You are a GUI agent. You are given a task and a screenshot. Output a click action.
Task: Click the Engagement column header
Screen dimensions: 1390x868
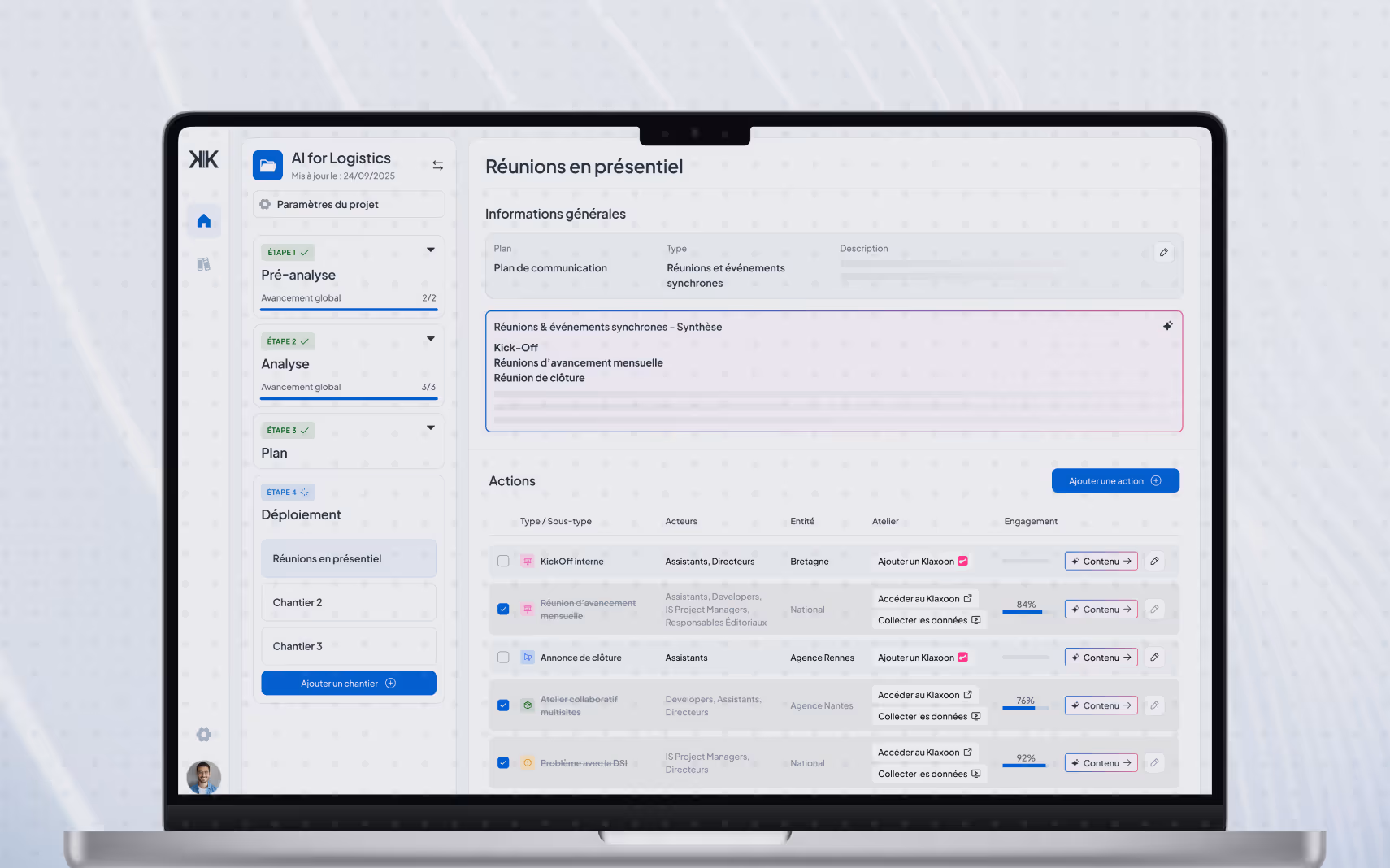tap(1031, 522)
